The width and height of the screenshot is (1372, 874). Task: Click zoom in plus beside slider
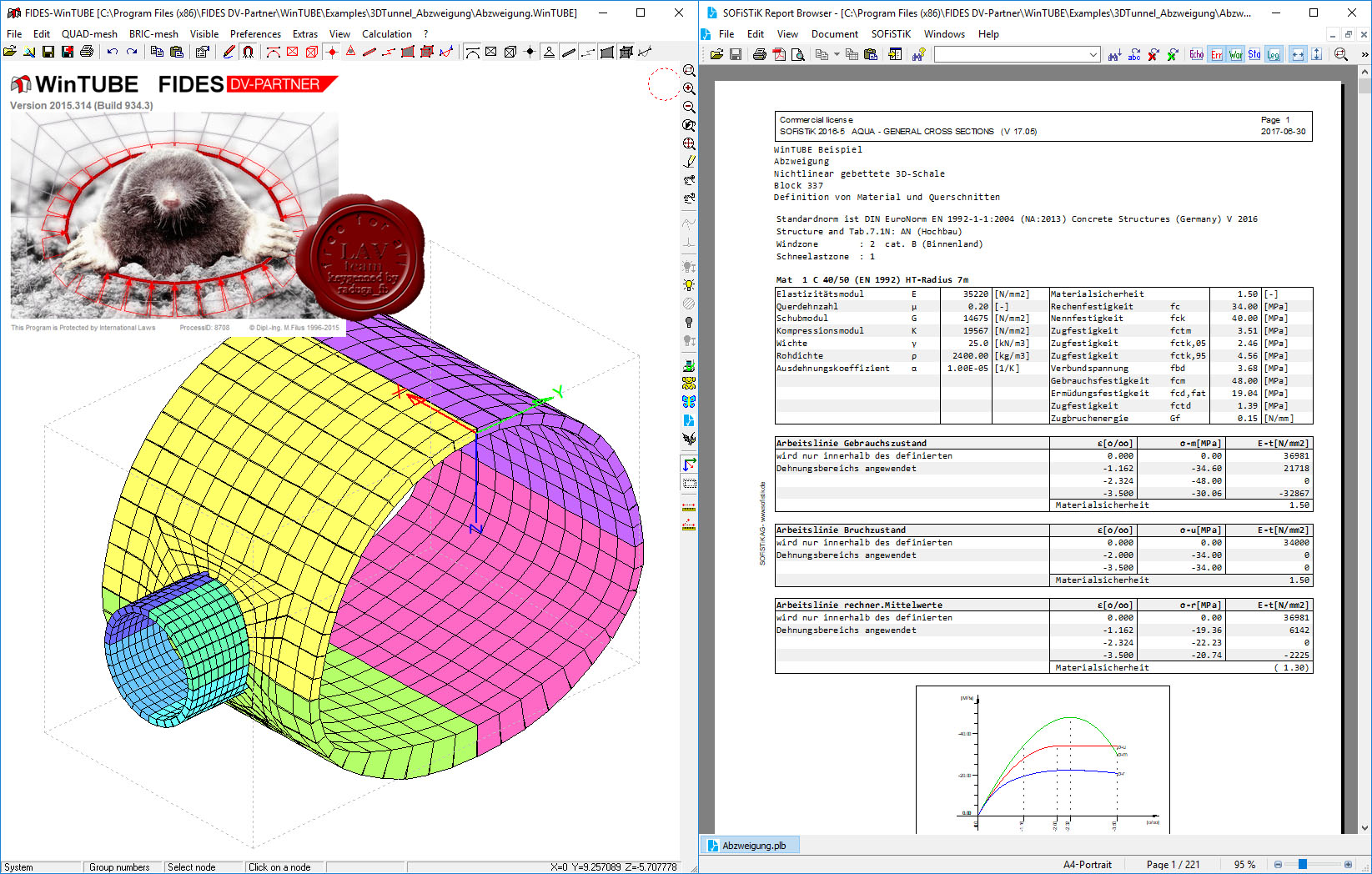coord(1348,865)
